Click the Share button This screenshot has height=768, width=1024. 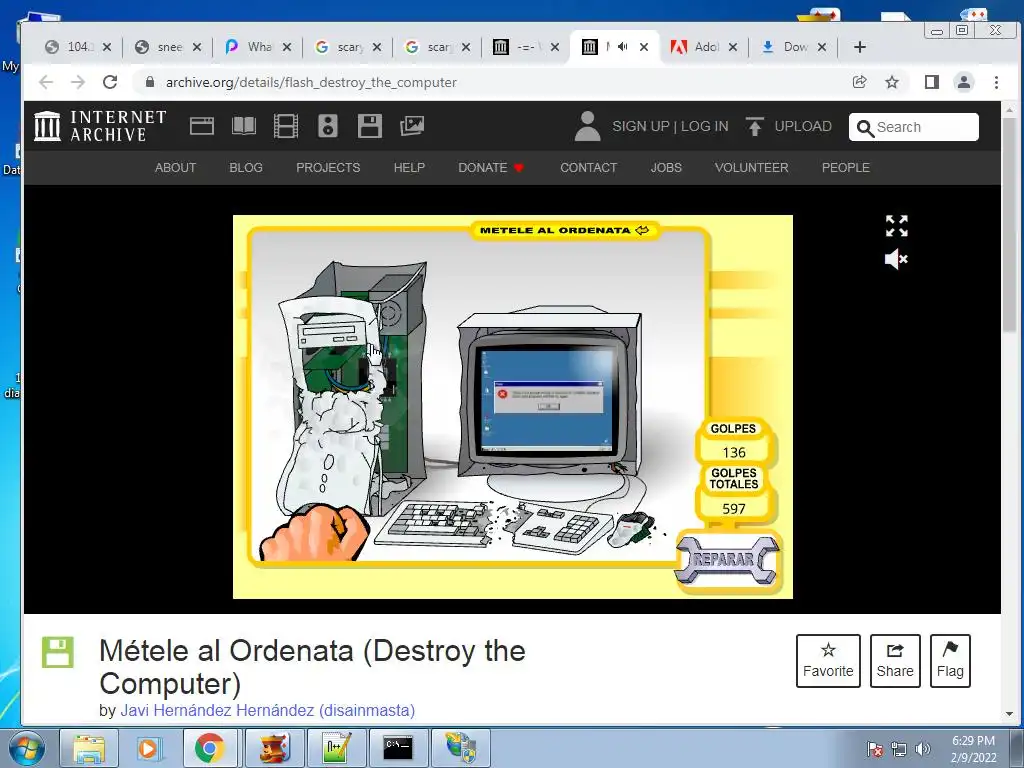tap(895, 661)
